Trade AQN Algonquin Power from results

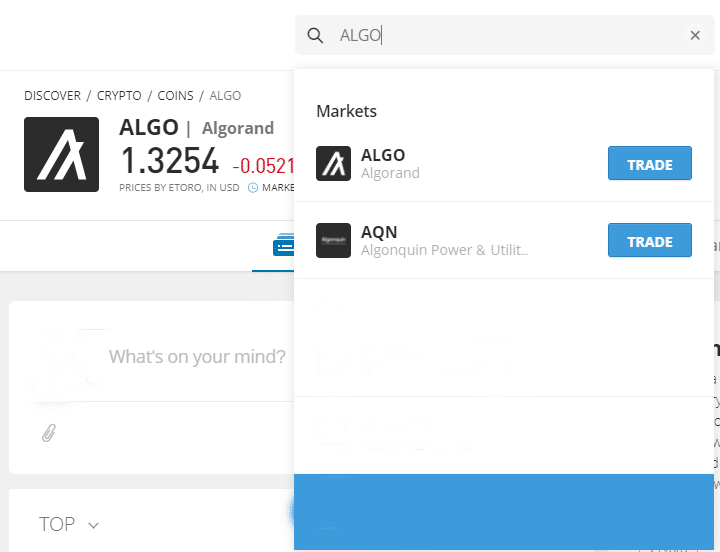[x=650, y=240]
